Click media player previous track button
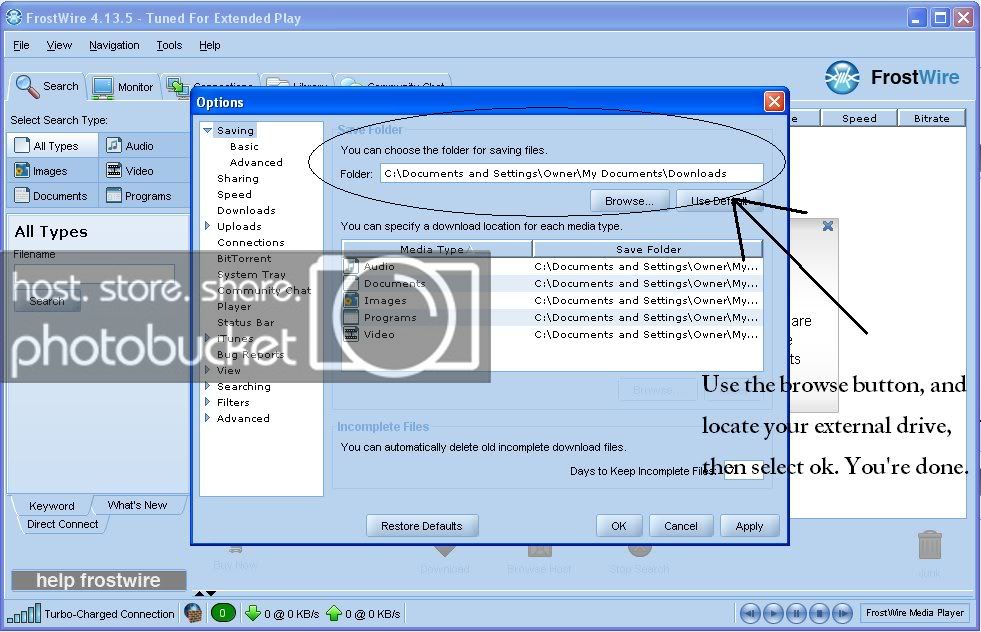The height and width of the screenshot is (632, 981). point(750,613)
